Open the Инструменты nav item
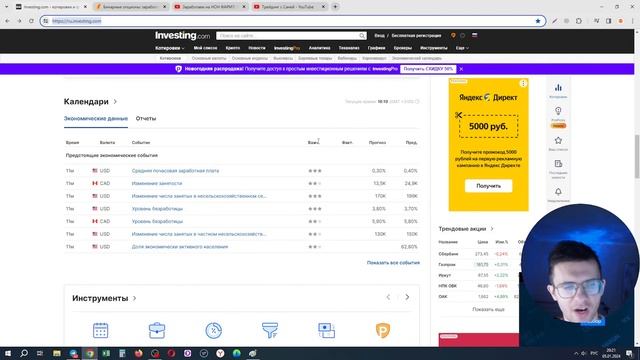640x360 pixels. [433, 48]
